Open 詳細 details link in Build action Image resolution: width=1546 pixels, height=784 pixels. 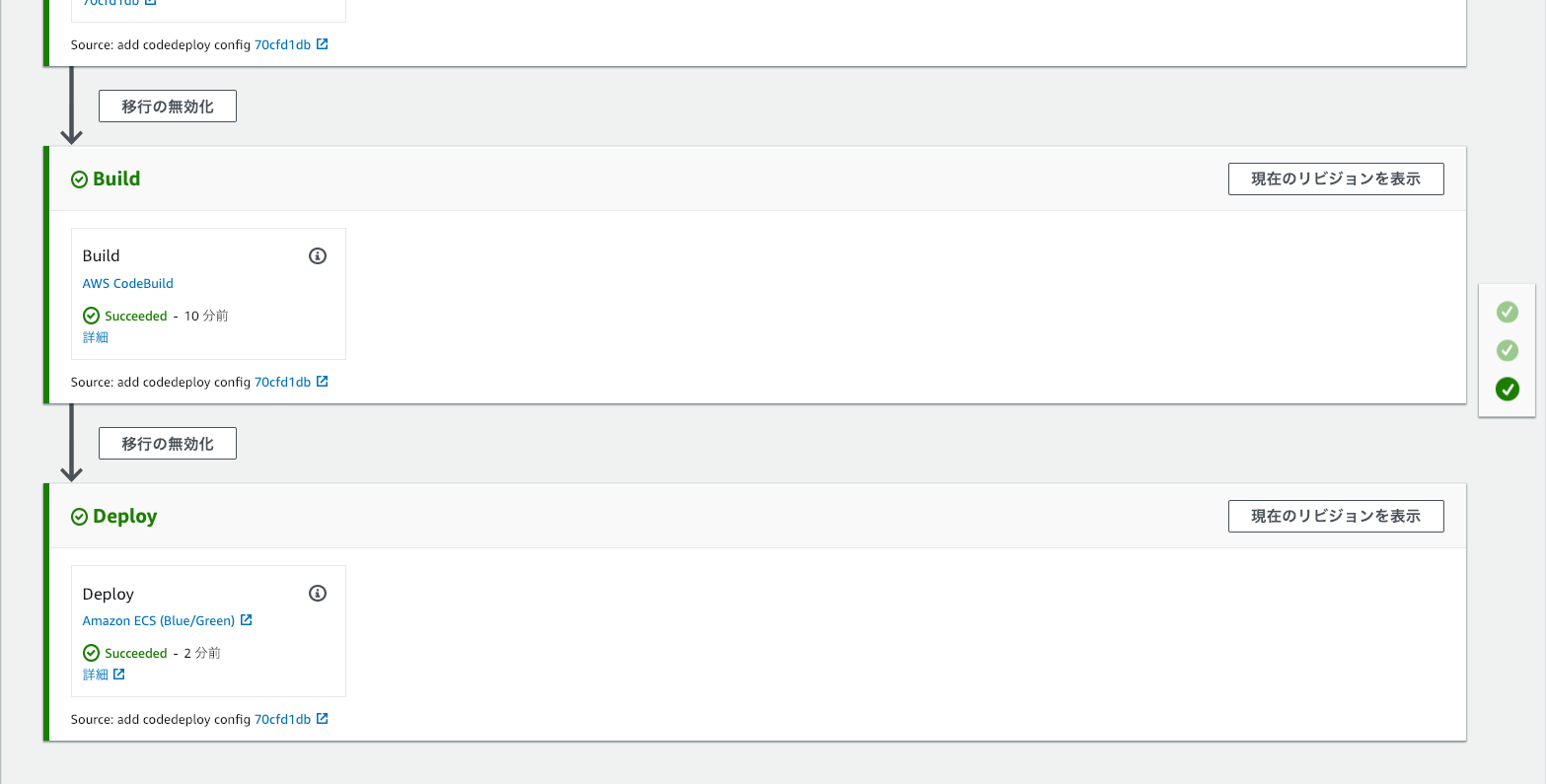[96, 337]
